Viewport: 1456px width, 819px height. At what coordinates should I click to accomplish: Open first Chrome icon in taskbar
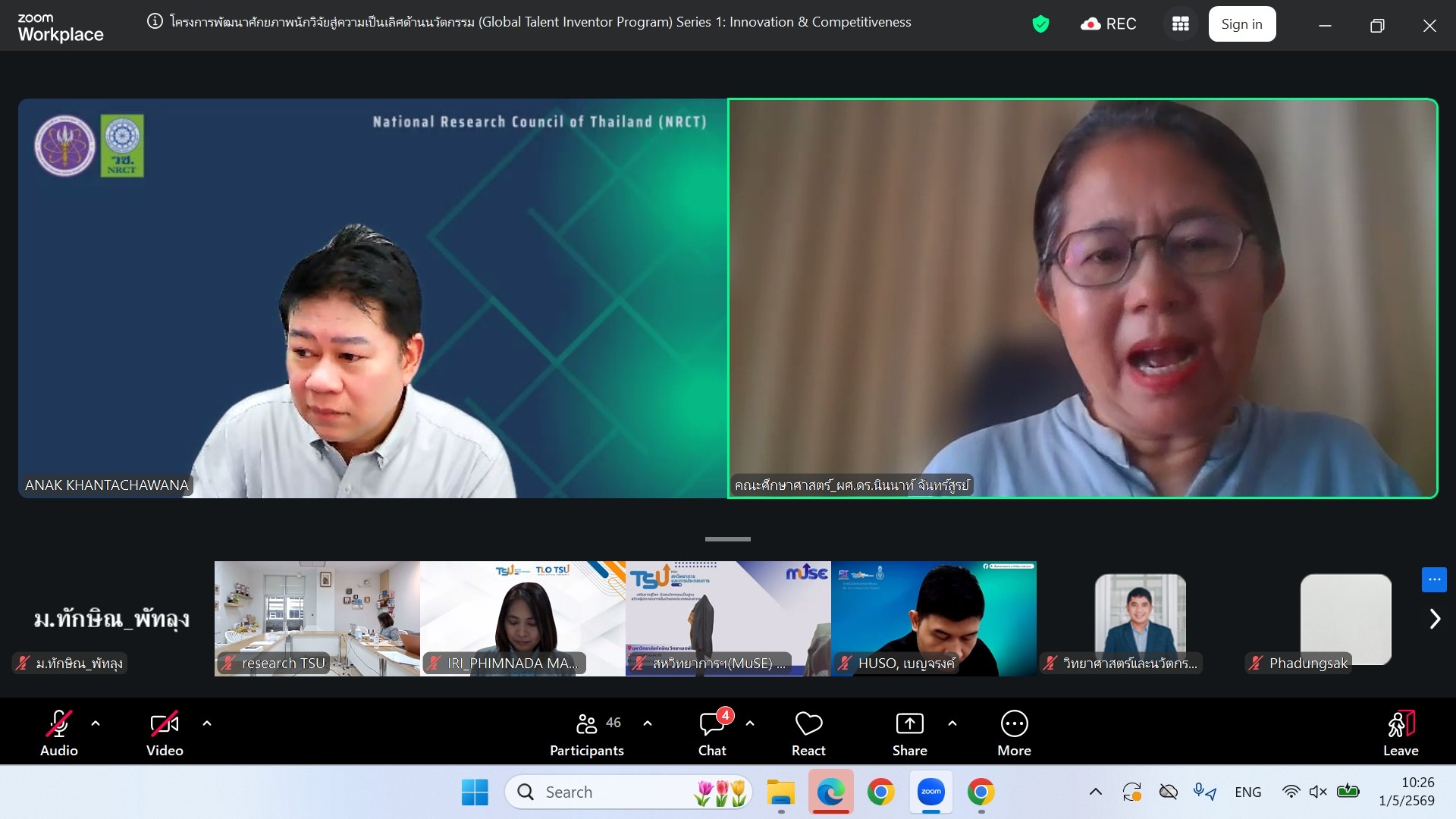pos(880,792)
